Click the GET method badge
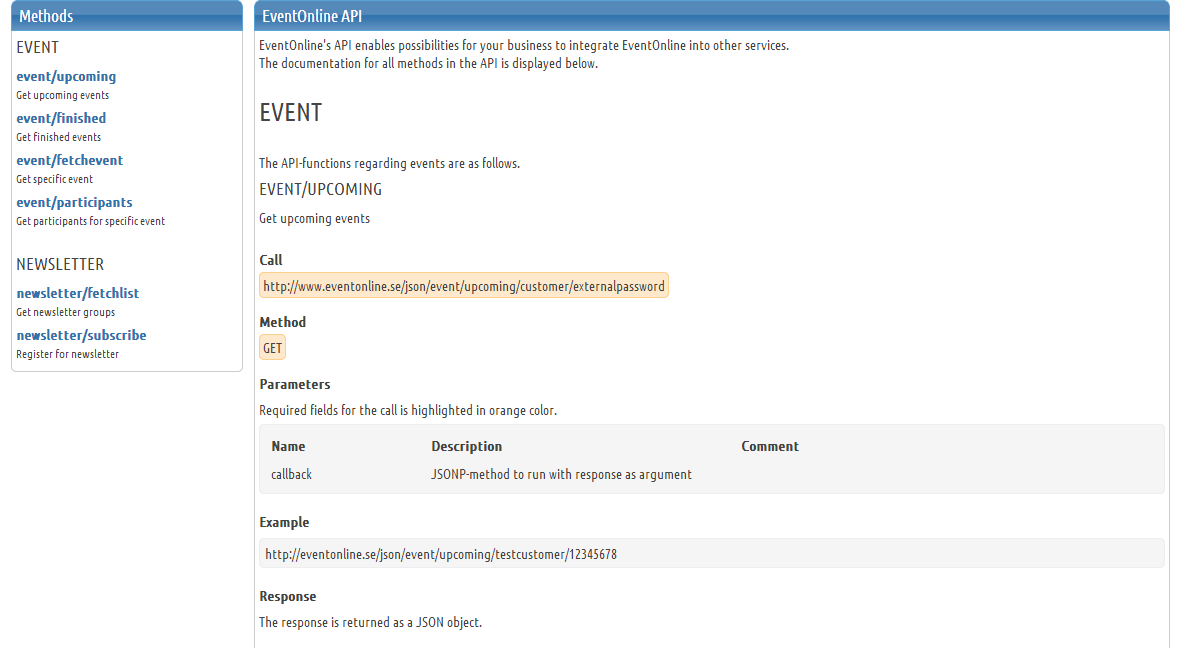The height and width of the screenshot is (648, 1181). click(x=273, y=348)
